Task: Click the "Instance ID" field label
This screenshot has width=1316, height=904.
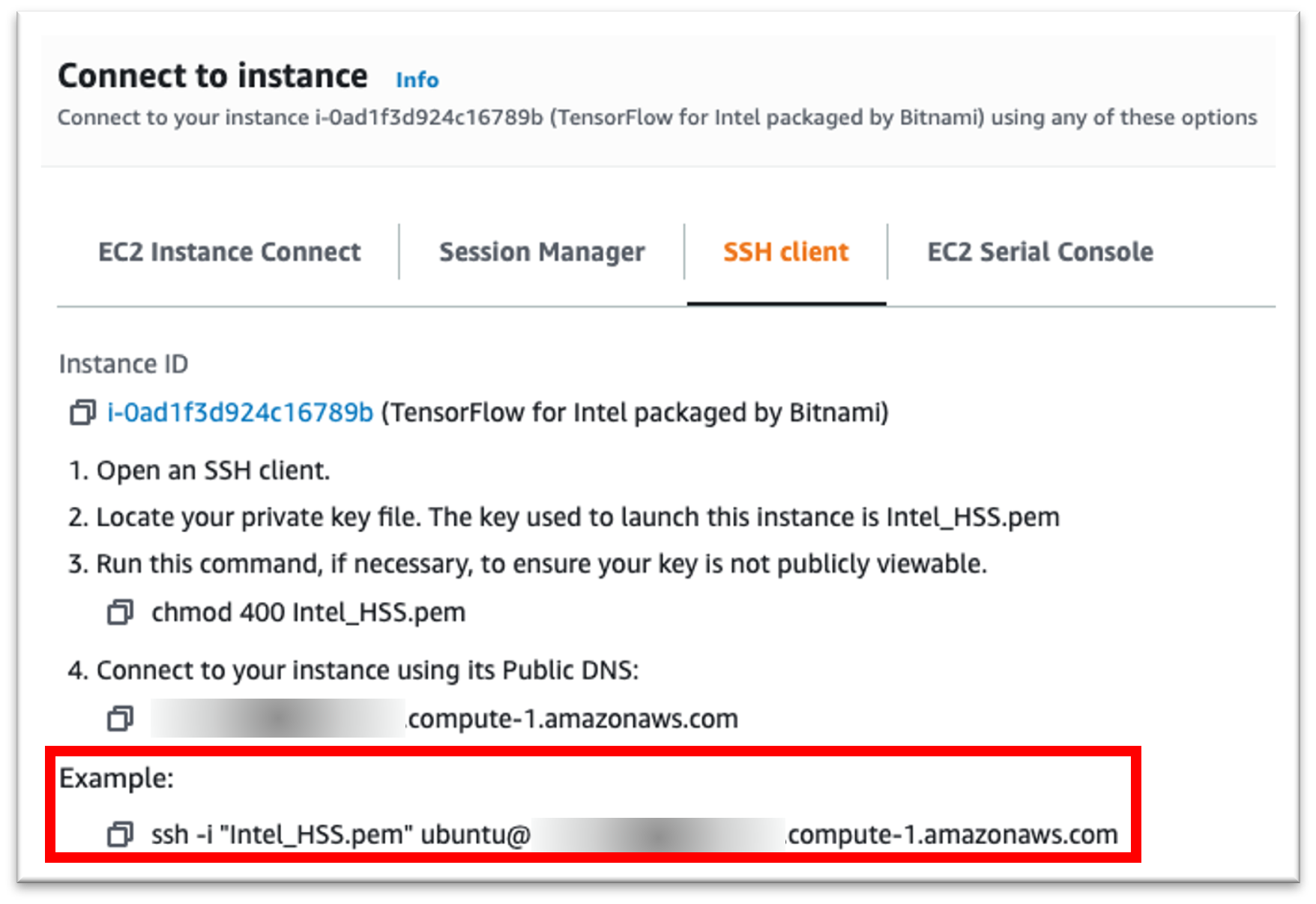Action: pyautogui.click(x=124, y=364)
